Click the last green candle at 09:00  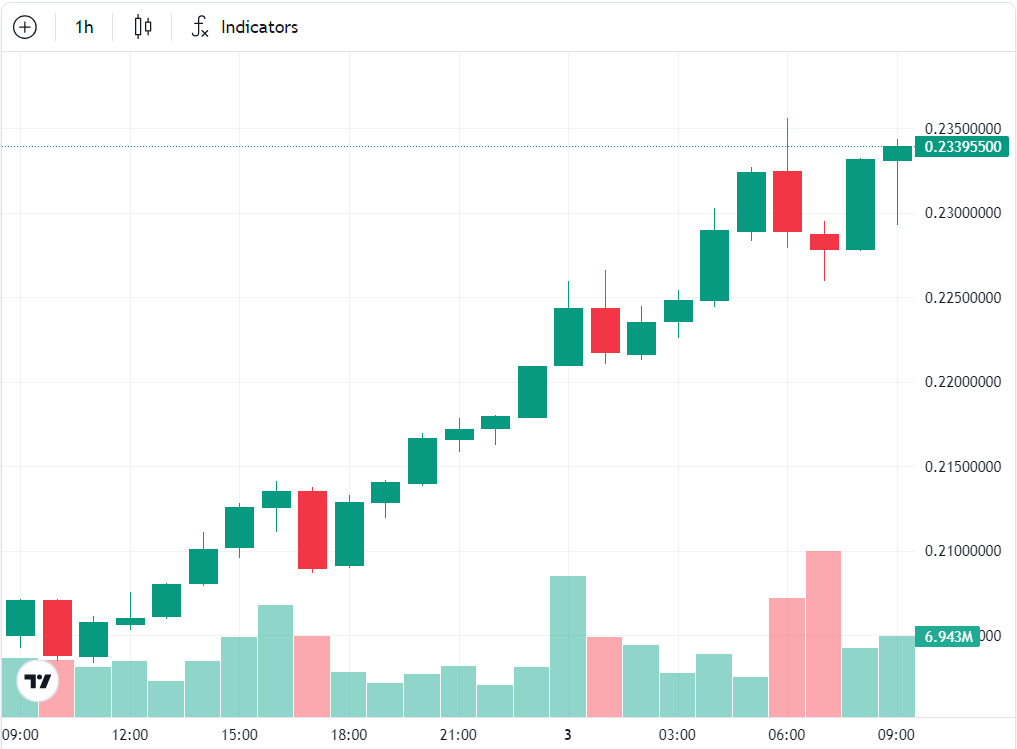pyautogui.click(x=897, y=153)
